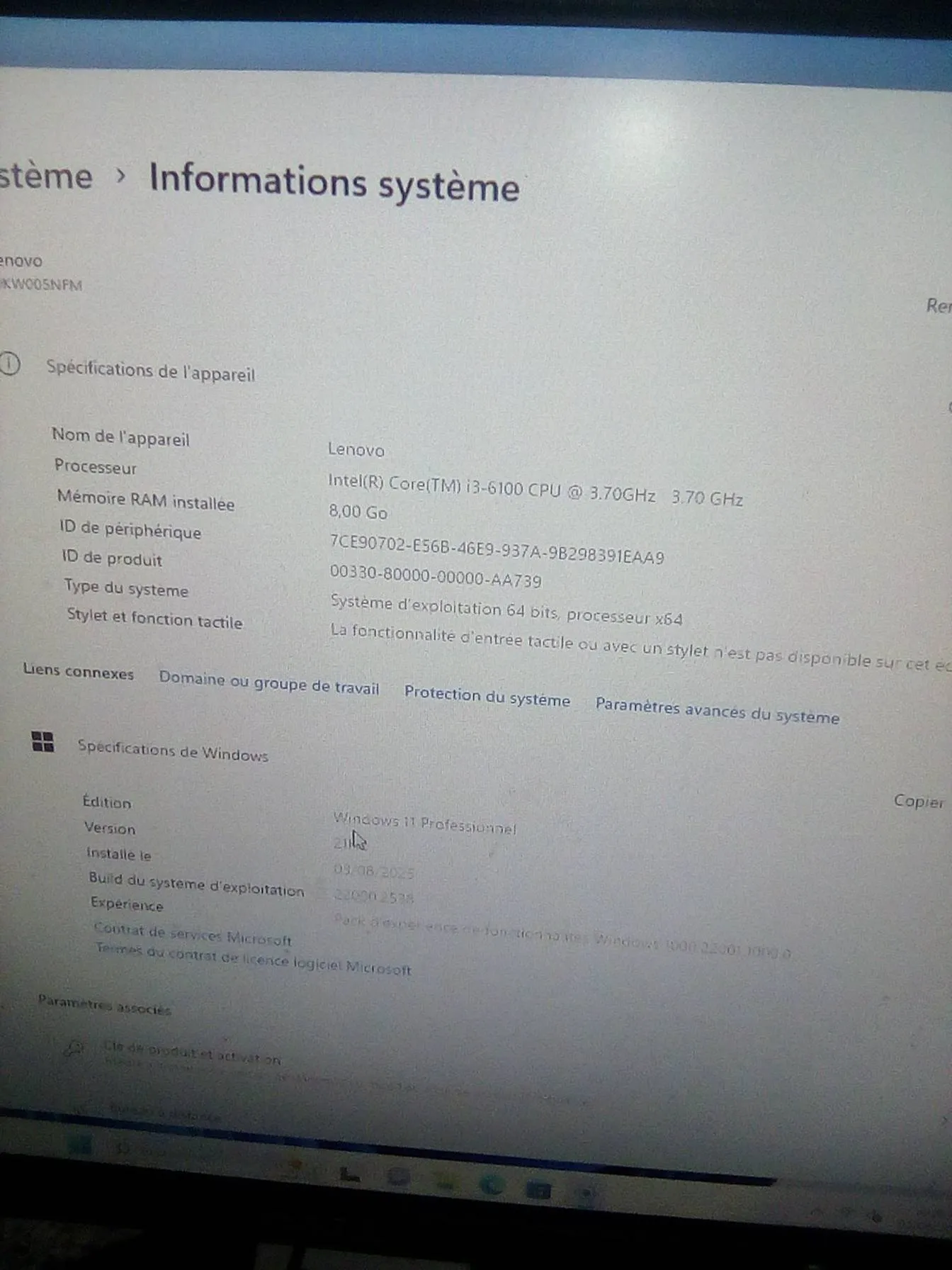This screenshot has height=1270, width=952.
Task: Open Paramètres avancés du système link
Action: [x=717, y=710]
